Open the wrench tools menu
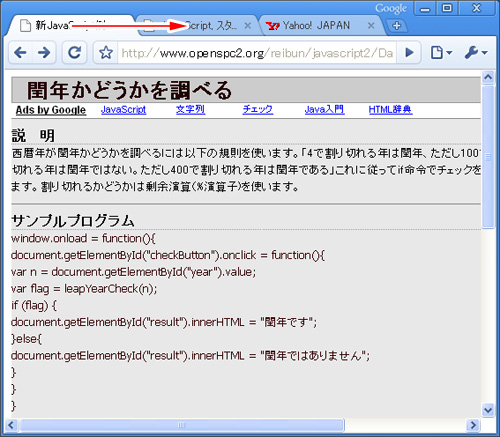This screenshot has height=437, width=500. click(x=476, y=53)
